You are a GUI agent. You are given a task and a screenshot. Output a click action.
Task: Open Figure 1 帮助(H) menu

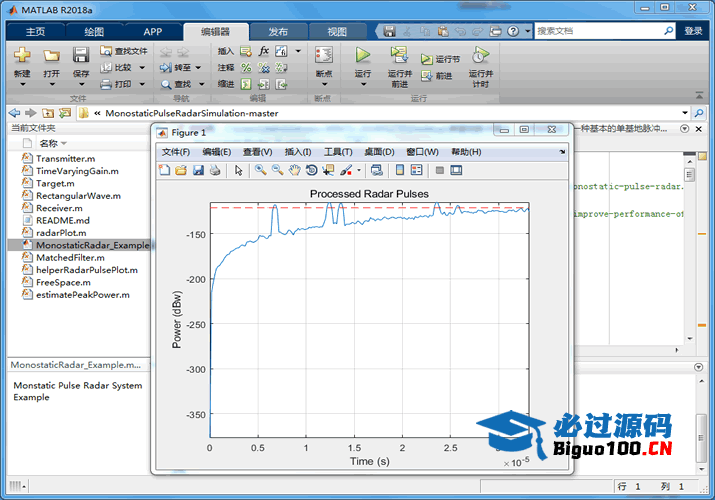tap(466, 152)
